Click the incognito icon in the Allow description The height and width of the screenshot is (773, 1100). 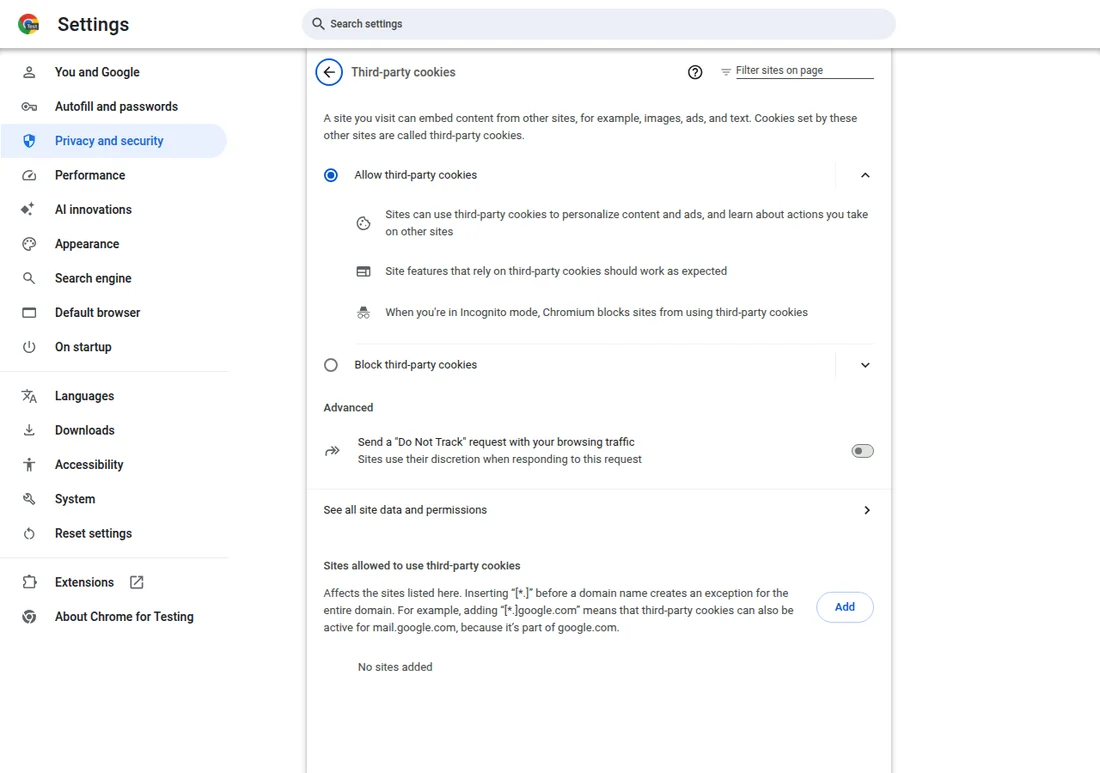363,313
